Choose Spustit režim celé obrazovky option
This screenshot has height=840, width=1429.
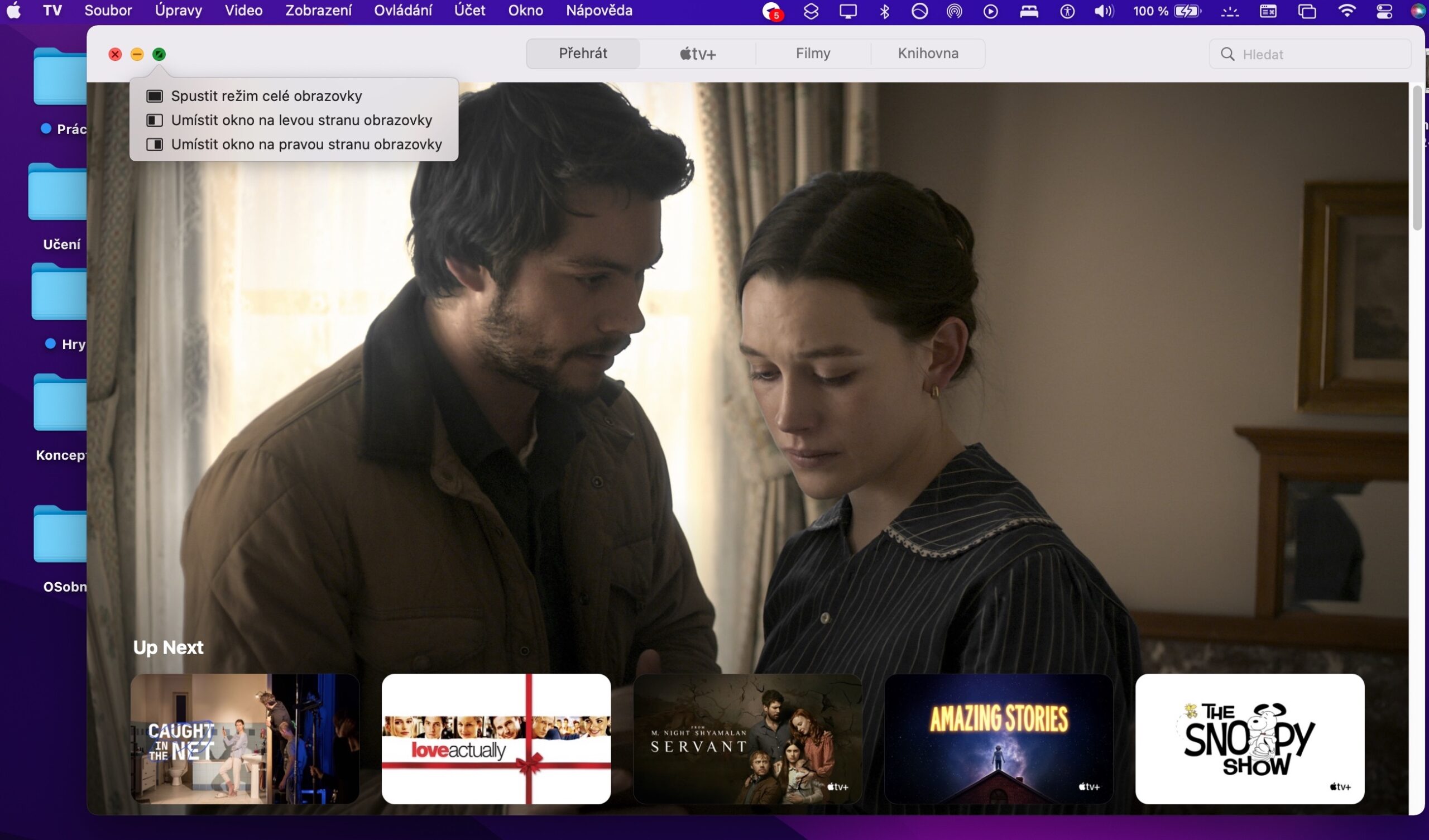click(x=266, y=96)
